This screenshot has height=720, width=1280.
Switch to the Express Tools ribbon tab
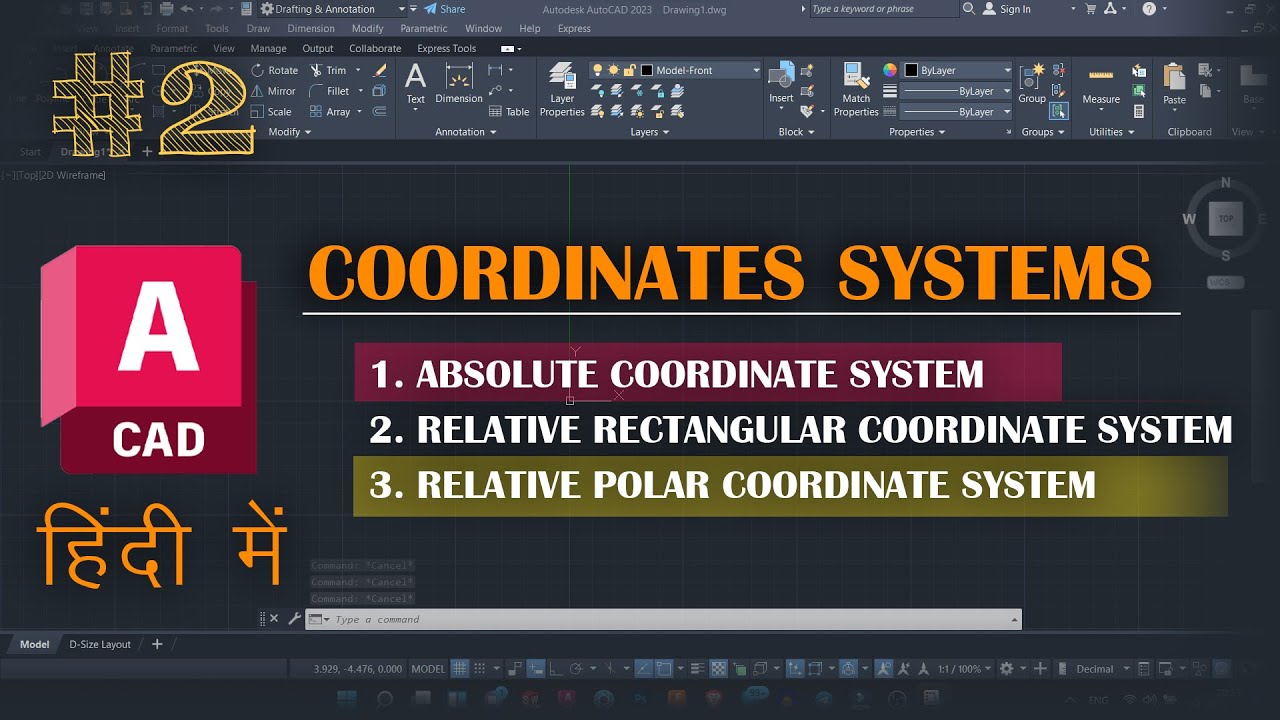(x=446, y=48)
